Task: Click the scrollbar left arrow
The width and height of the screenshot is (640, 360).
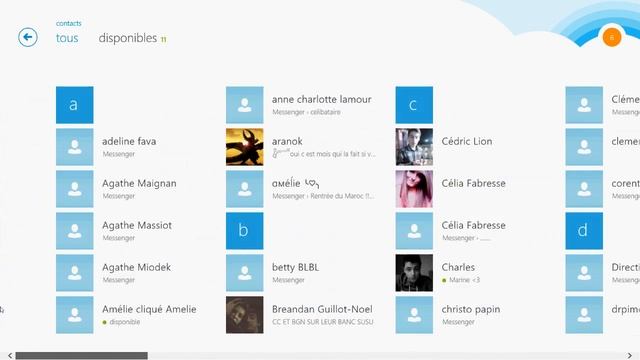Action: [x=10, y=356]
